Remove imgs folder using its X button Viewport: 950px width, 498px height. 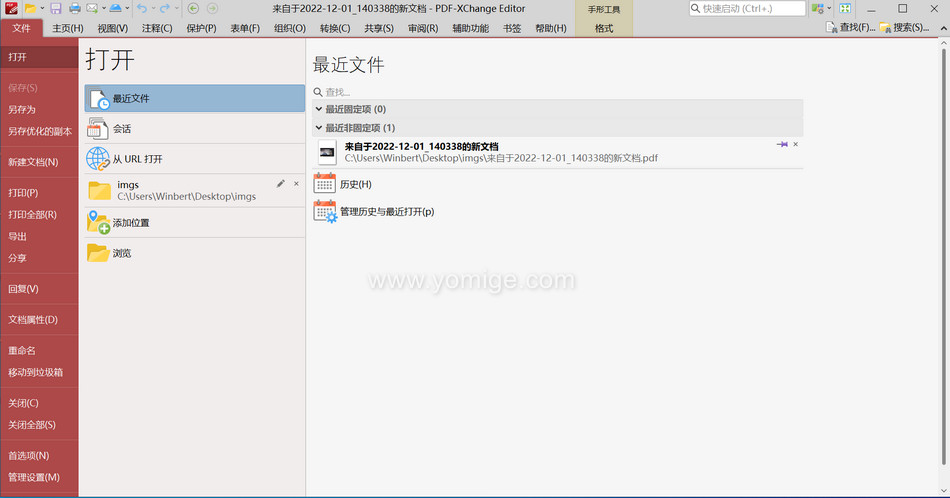(296, 184)
